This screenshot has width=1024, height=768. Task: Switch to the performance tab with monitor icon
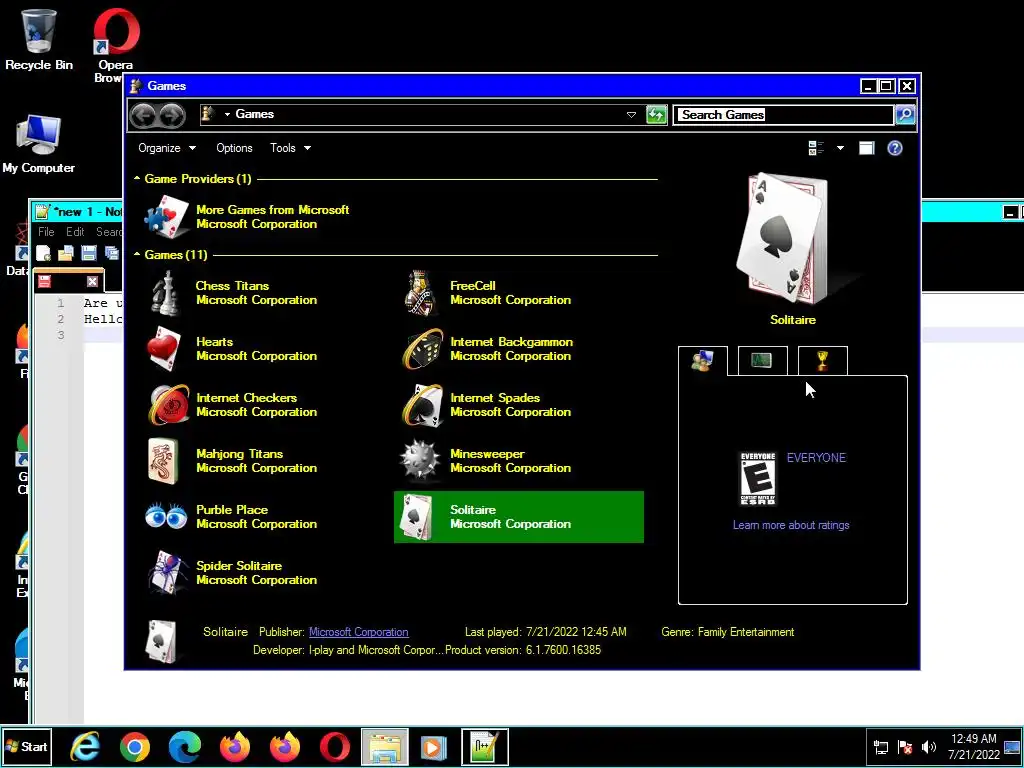[x=762, y=360]
